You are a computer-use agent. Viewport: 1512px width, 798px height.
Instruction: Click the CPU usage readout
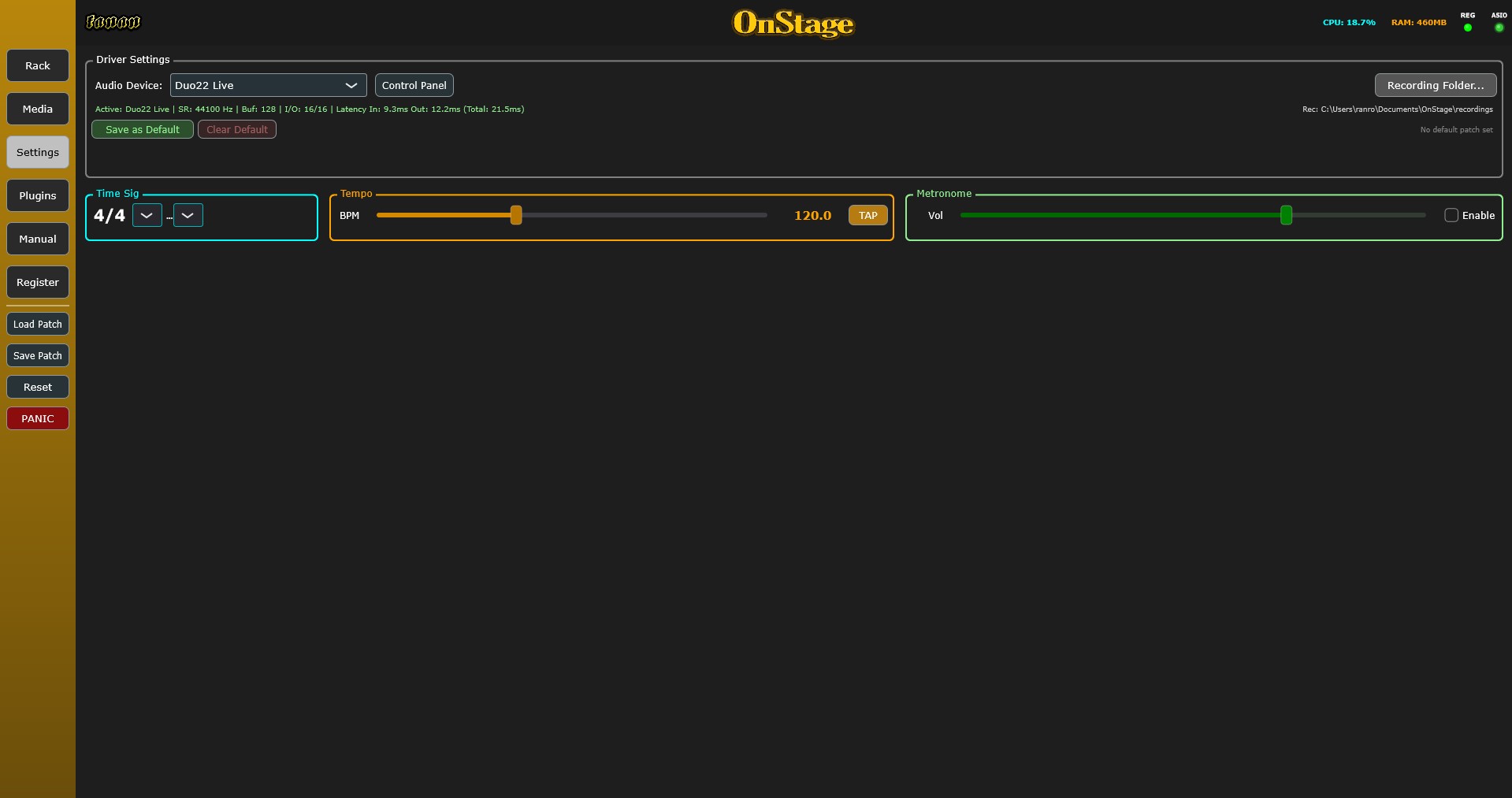(1349, 22)
